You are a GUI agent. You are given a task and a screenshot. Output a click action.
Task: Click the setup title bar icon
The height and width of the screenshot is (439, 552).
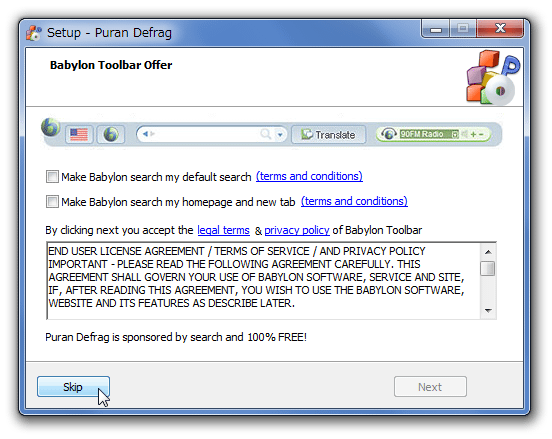click(34, 33)
